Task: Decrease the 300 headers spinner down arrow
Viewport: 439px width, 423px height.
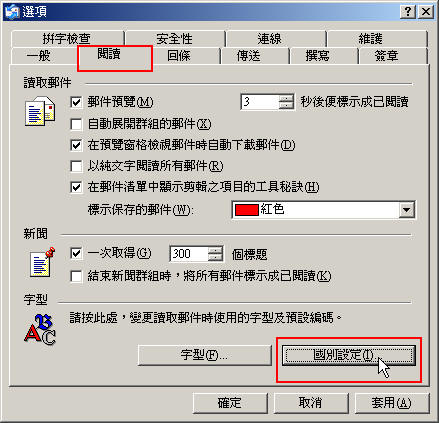Action: 215,258
